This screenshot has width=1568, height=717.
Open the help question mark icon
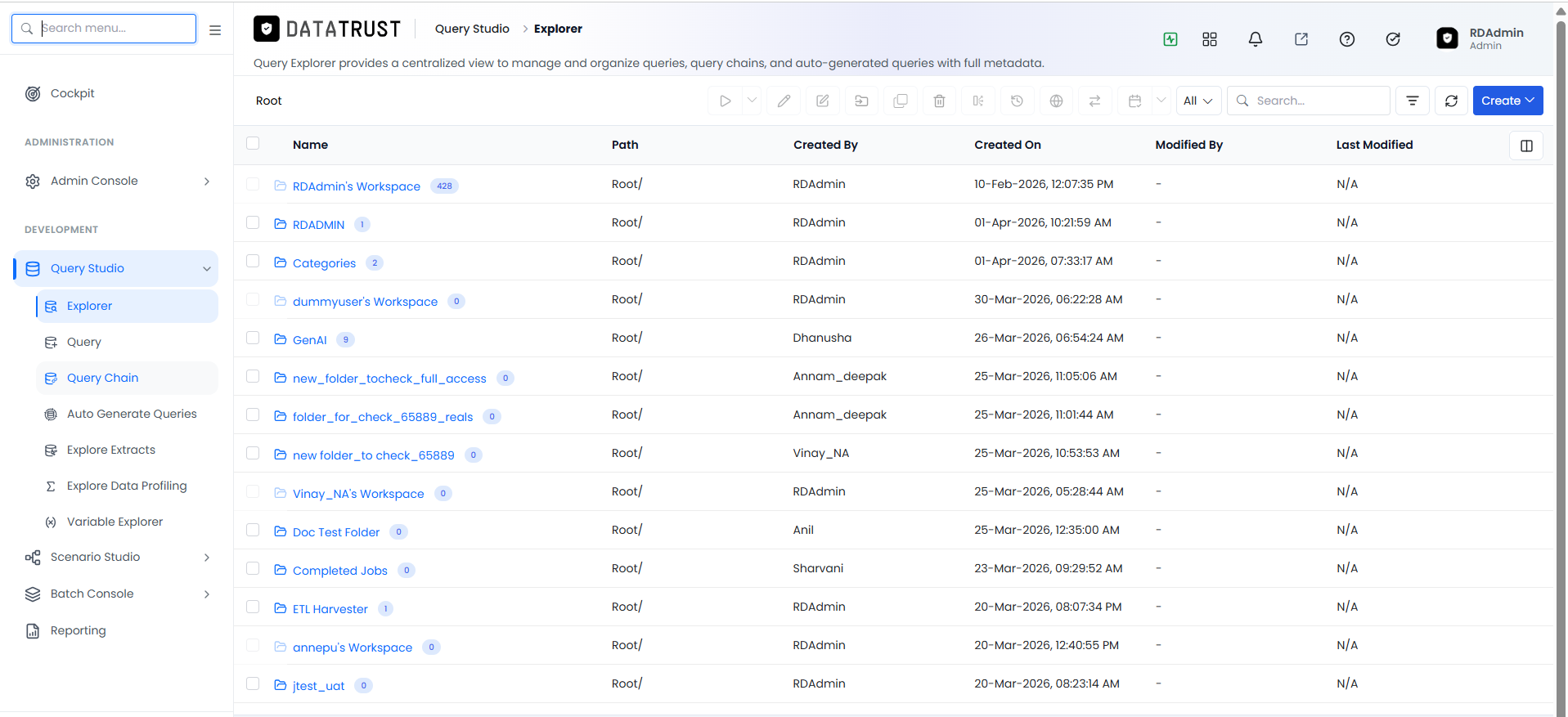[x=1347, y=39]
